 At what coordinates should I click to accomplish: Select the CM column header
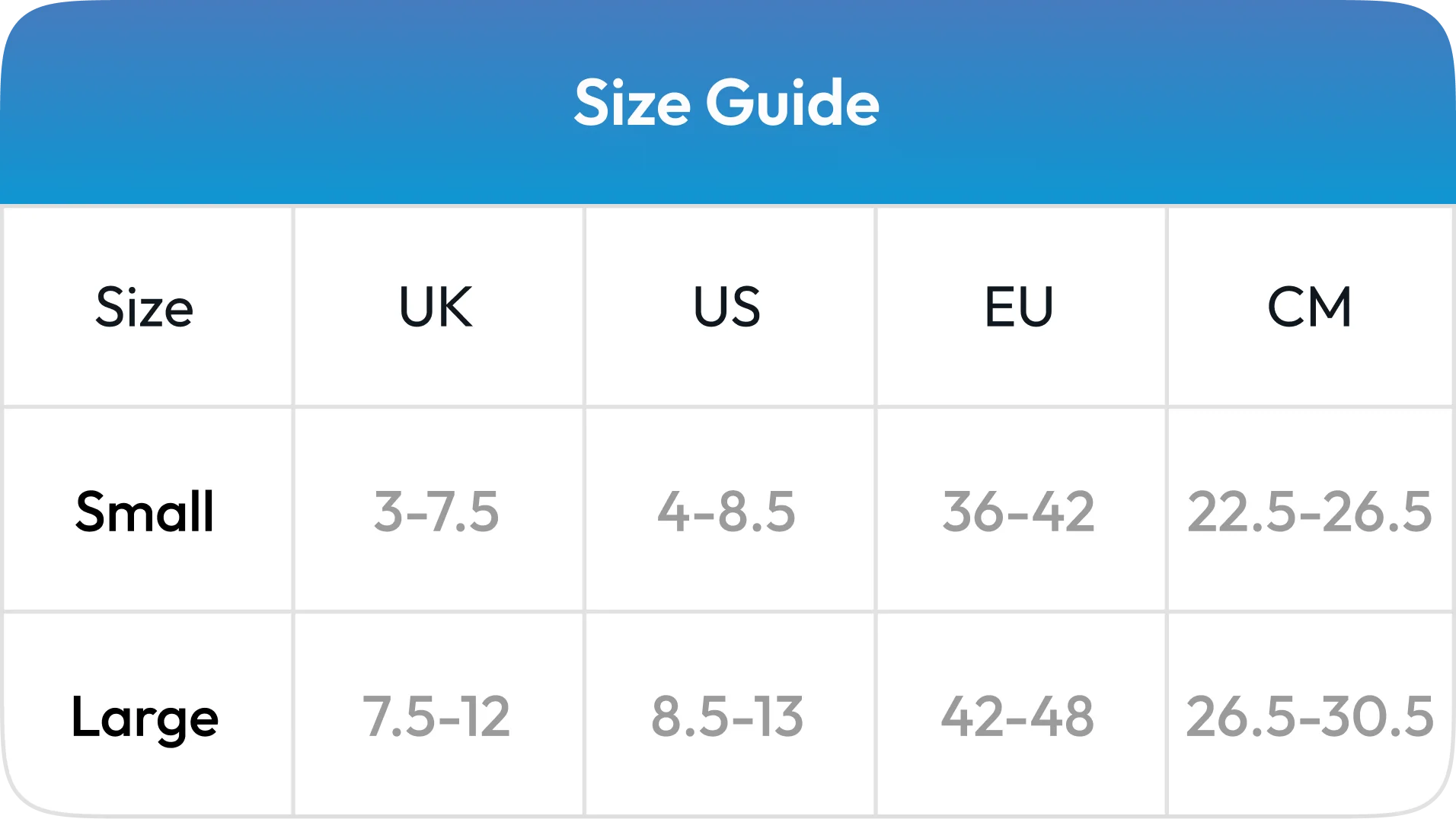pyautogui.click(x=1310, y=307)
